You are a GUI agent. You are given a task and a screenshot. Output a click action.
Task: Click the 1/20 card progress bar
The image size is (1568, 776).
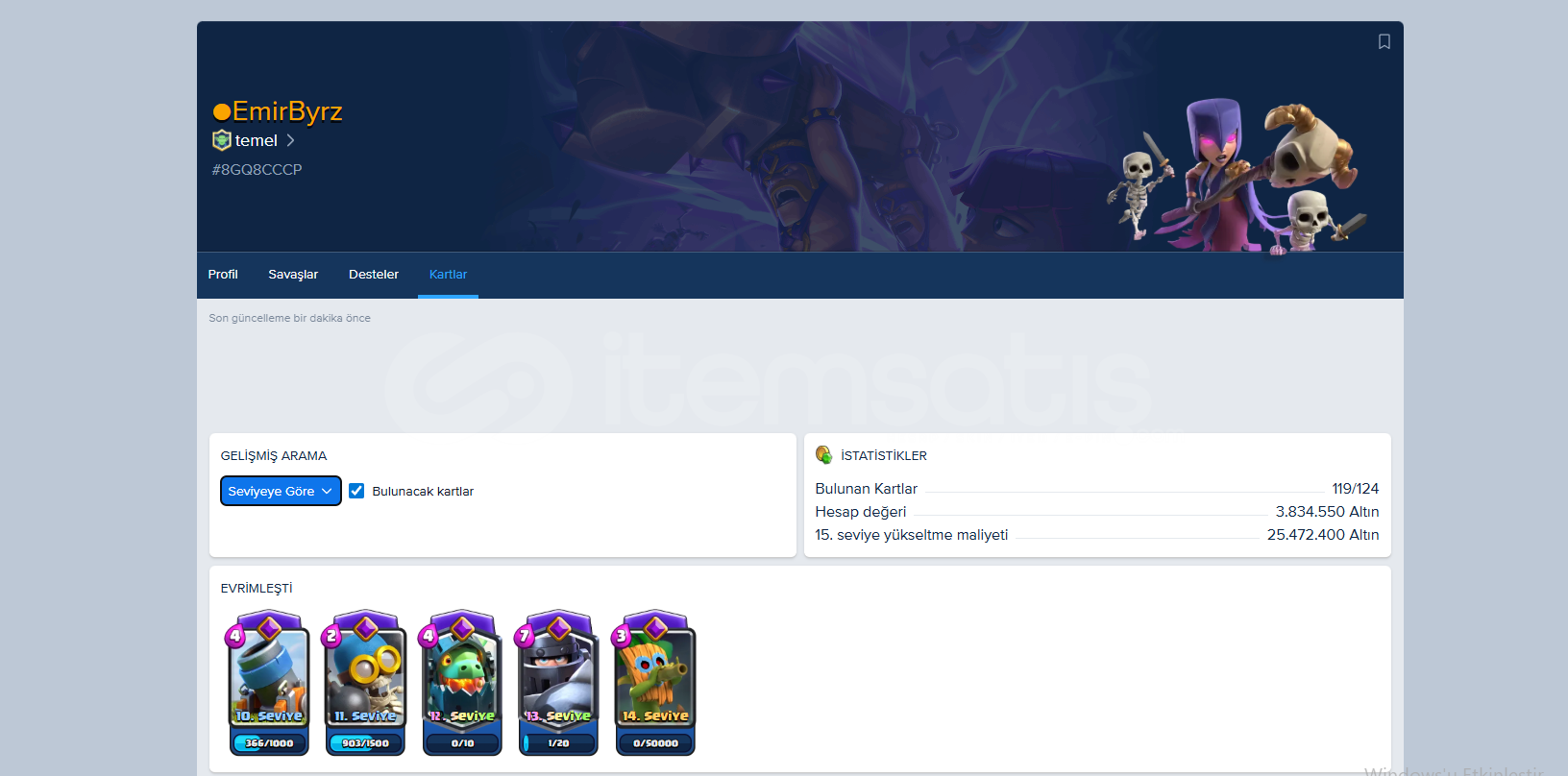(x=558, y=742)
